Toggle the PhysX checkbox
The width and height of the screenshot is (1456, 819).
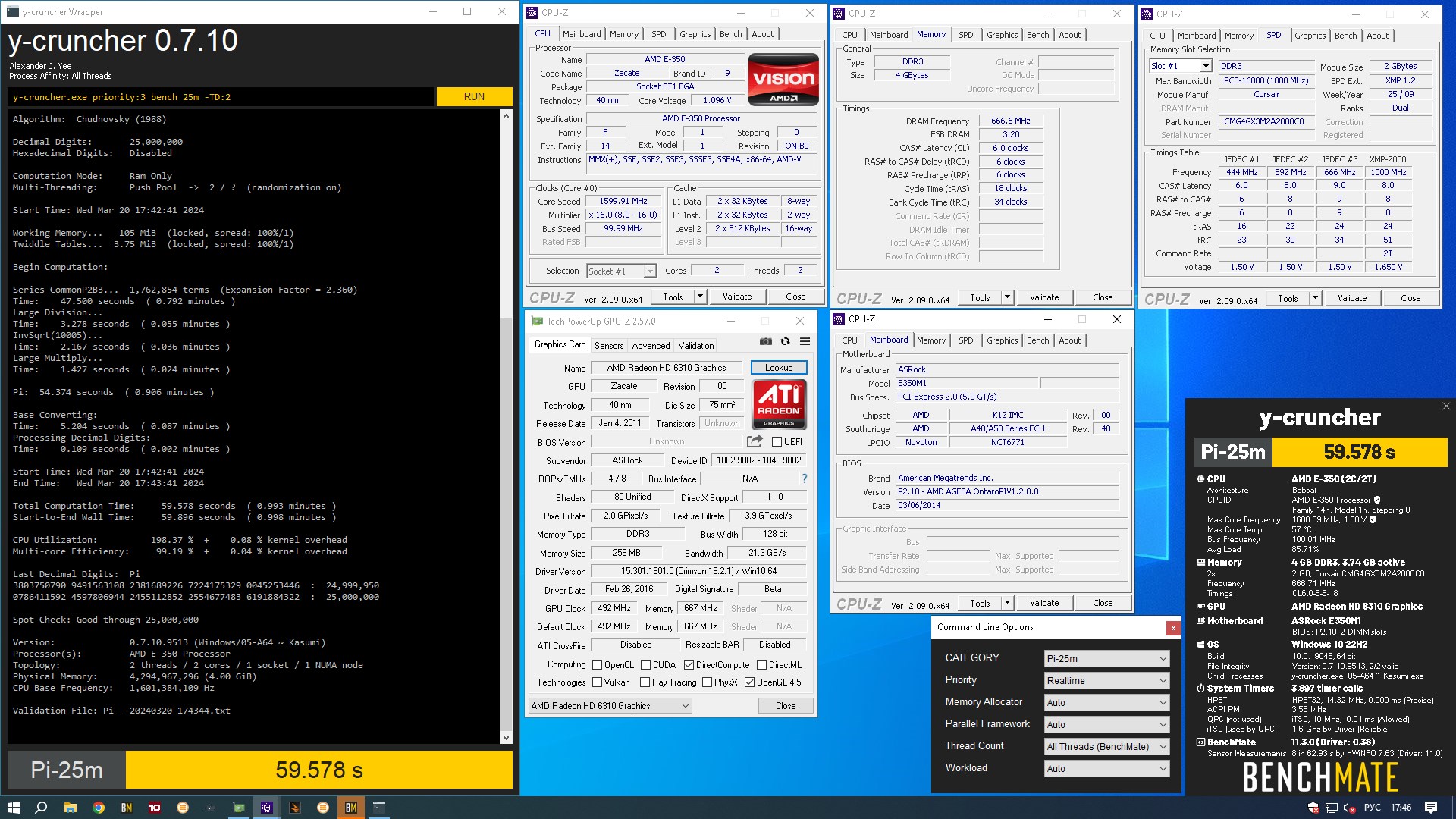coord(707,682)
